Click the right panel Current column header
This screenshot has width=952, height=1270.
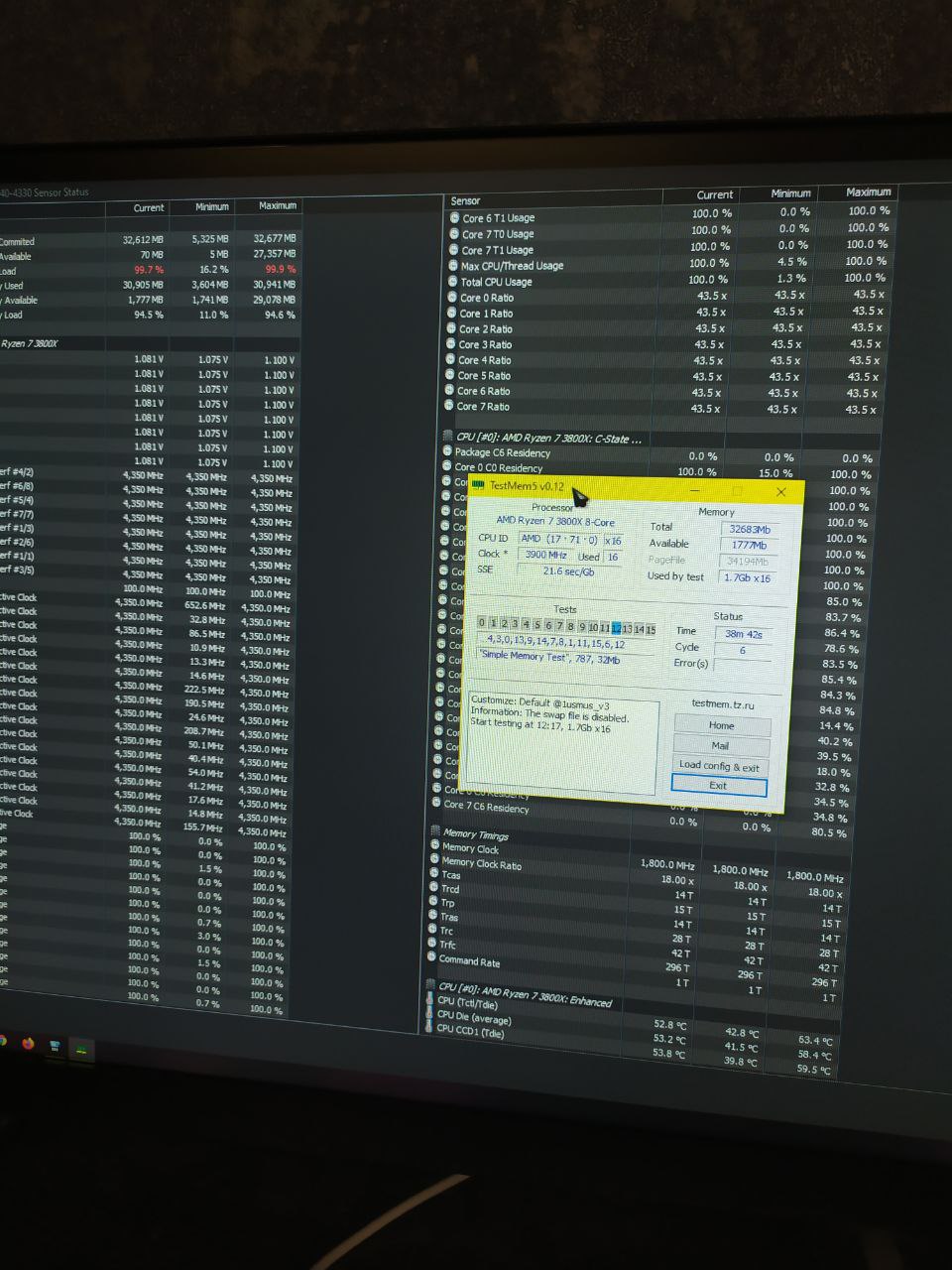click(x=714, y=194)
